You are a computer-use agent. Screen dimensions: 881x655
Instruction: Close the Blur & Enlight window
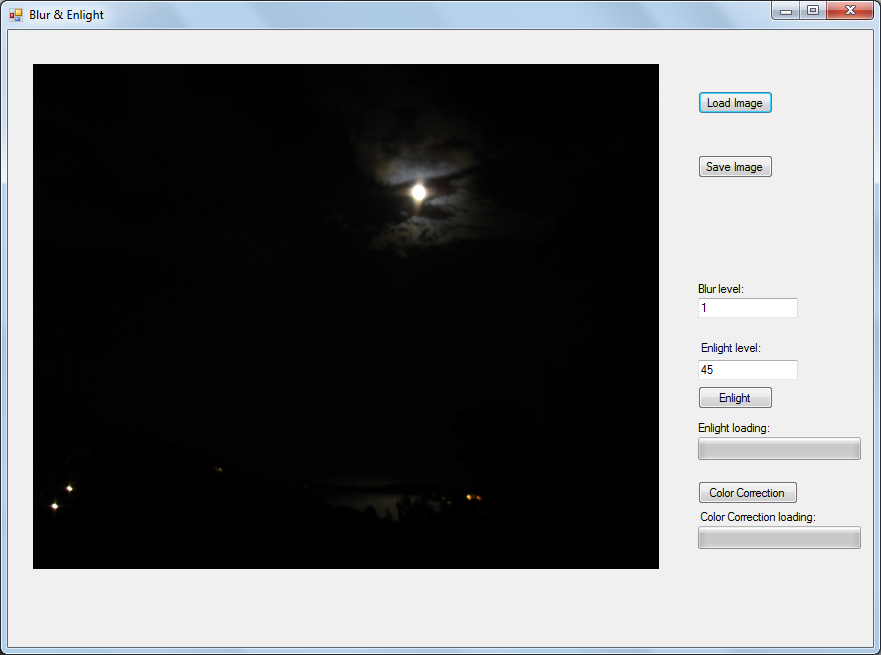(x=850, y=10)
